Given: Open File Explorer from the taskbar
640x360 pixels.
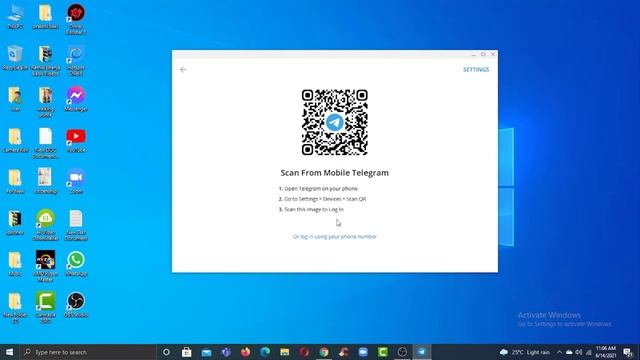Looking at the screenshot, I should [x=284, y=352].
